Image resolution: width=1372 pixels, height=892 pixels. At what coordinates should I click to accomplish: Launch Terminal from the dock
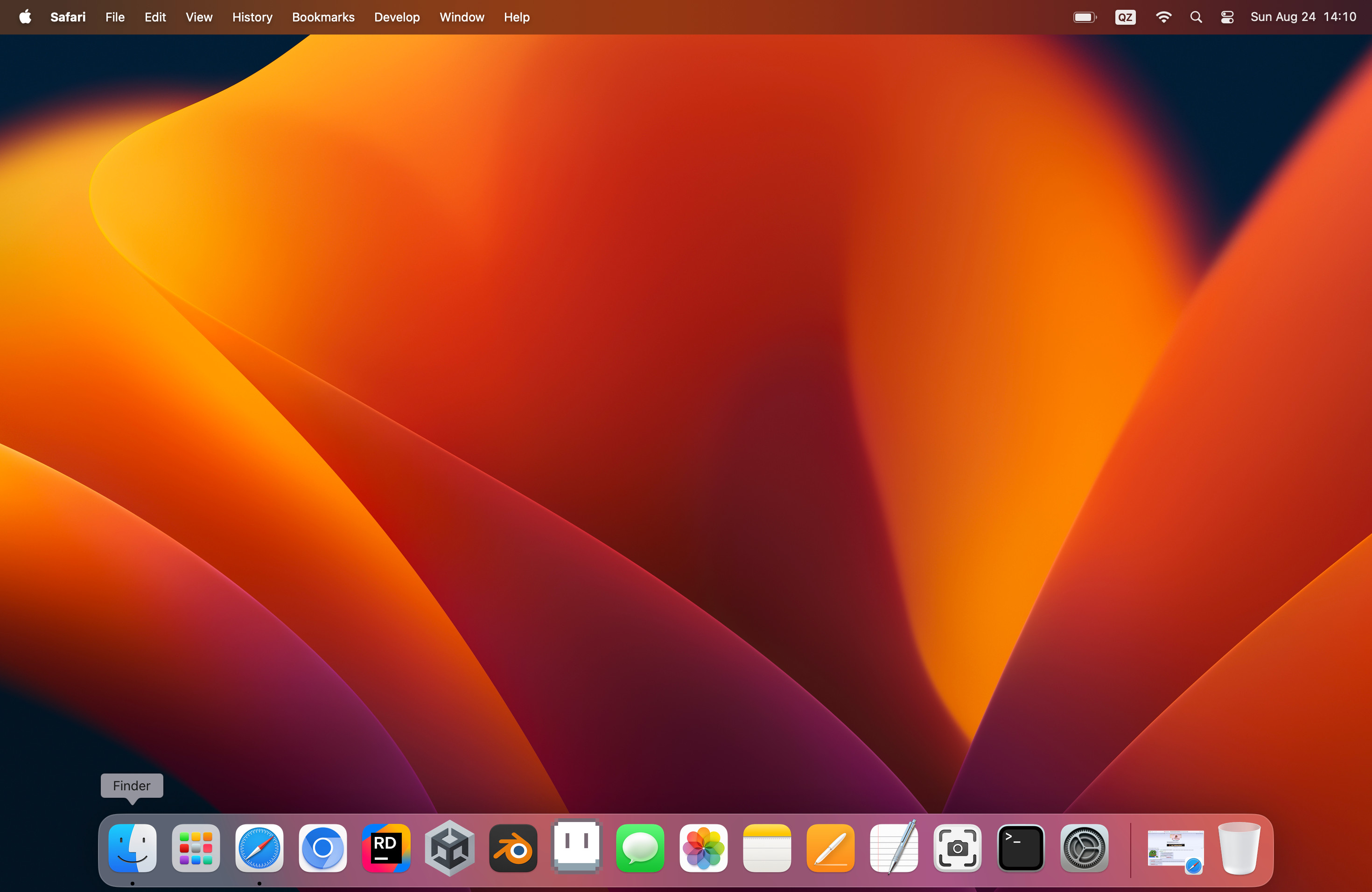[1020, 848]
